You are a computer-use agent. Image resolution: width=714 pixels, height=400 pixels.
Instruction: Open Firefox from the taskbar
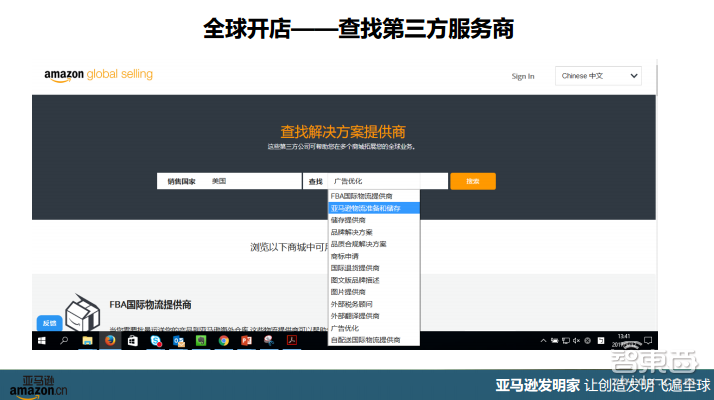(x=110, y=341)
